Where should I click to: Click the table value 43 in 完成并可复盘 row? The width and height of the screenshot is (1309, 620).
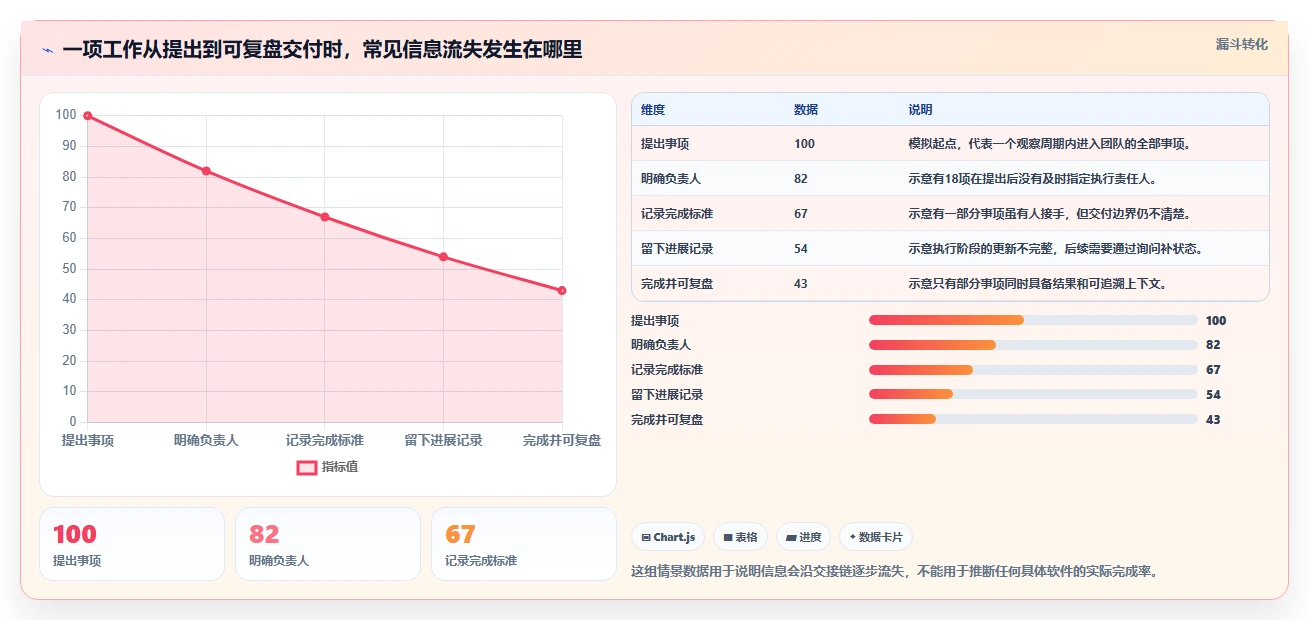click(801, 284)
